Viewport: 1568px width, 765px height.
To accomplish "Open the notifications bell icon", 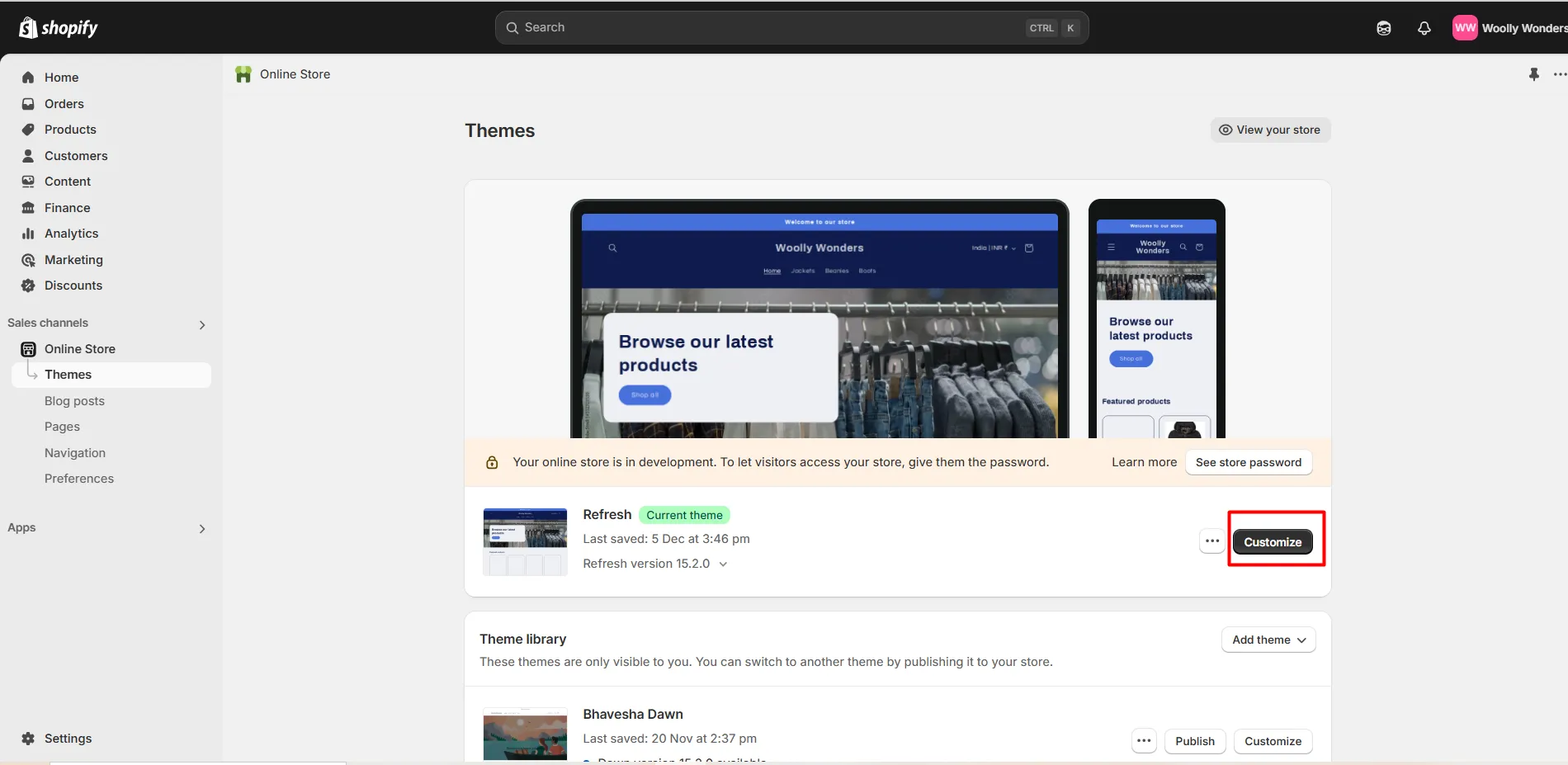I will [1424, 28].
